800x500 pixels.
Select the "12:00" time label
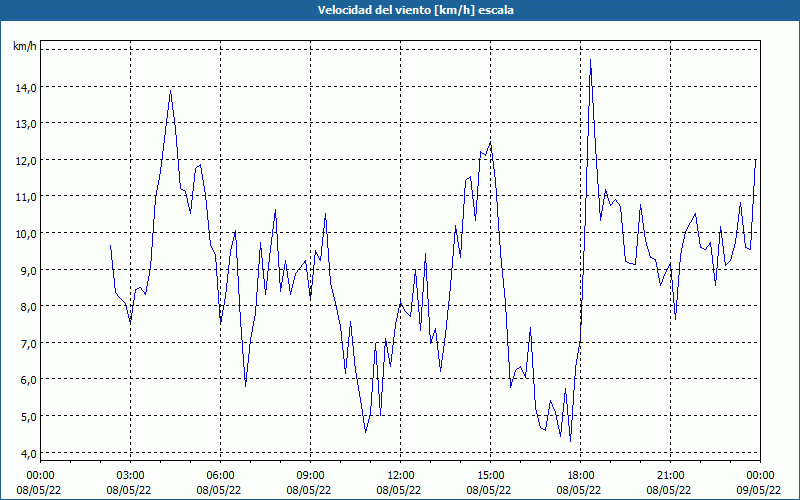(401, 476)
